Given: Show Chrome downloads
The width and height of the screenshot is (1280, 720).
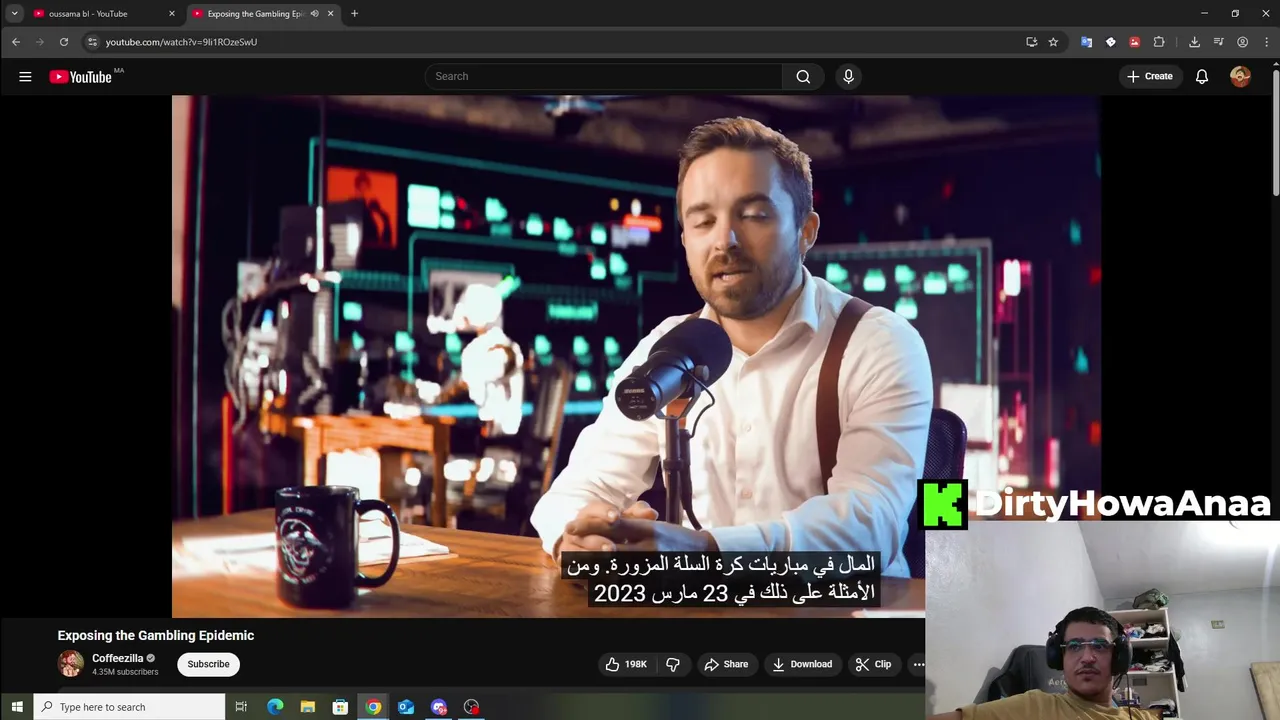Looking at the screenshot, I should (1194, 42).
